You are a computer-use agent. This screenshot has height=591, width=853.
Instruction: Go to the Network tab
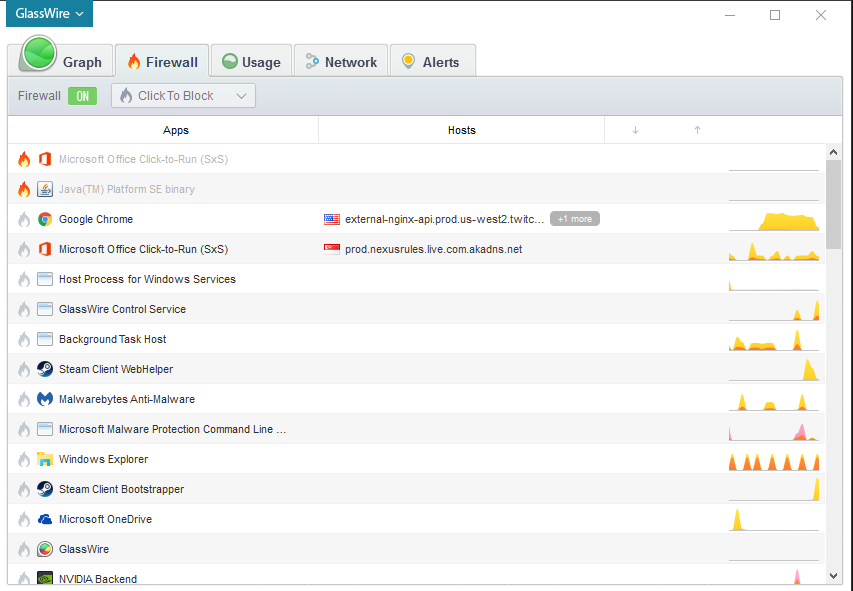(341, 61)
